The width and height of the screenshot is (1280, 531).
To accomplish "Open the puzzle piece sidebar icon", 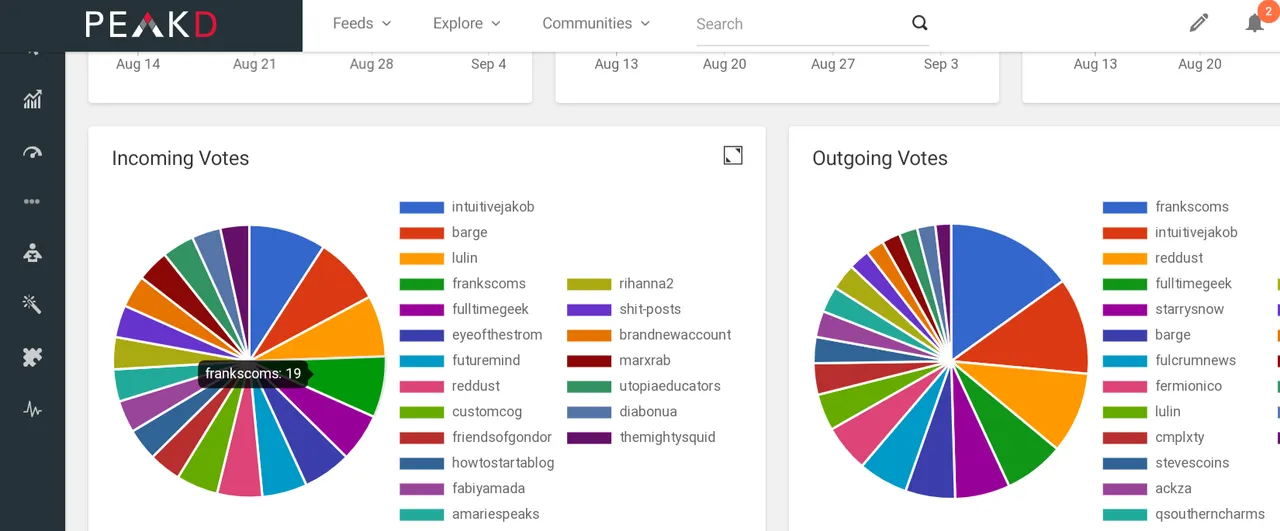I will point(32,357).
